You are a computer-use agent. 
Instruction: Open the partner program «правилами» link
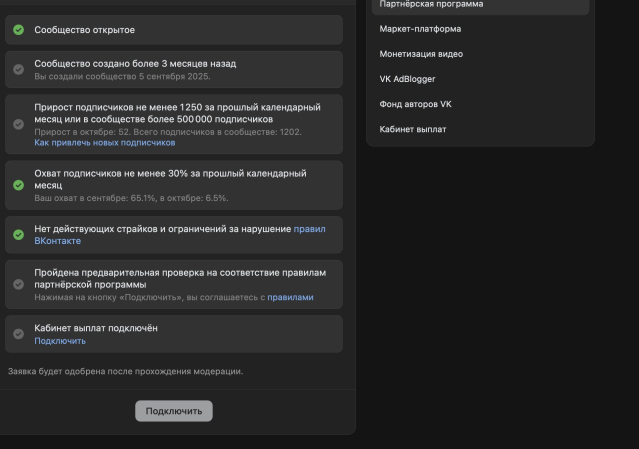coord(290,297)
